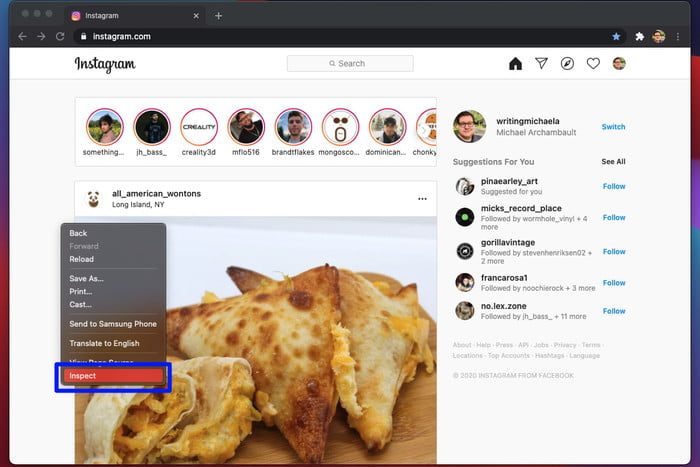Viewport: 700px width, 467px height.
Task: Click the Privacy footer link
Action: [565, 345]
